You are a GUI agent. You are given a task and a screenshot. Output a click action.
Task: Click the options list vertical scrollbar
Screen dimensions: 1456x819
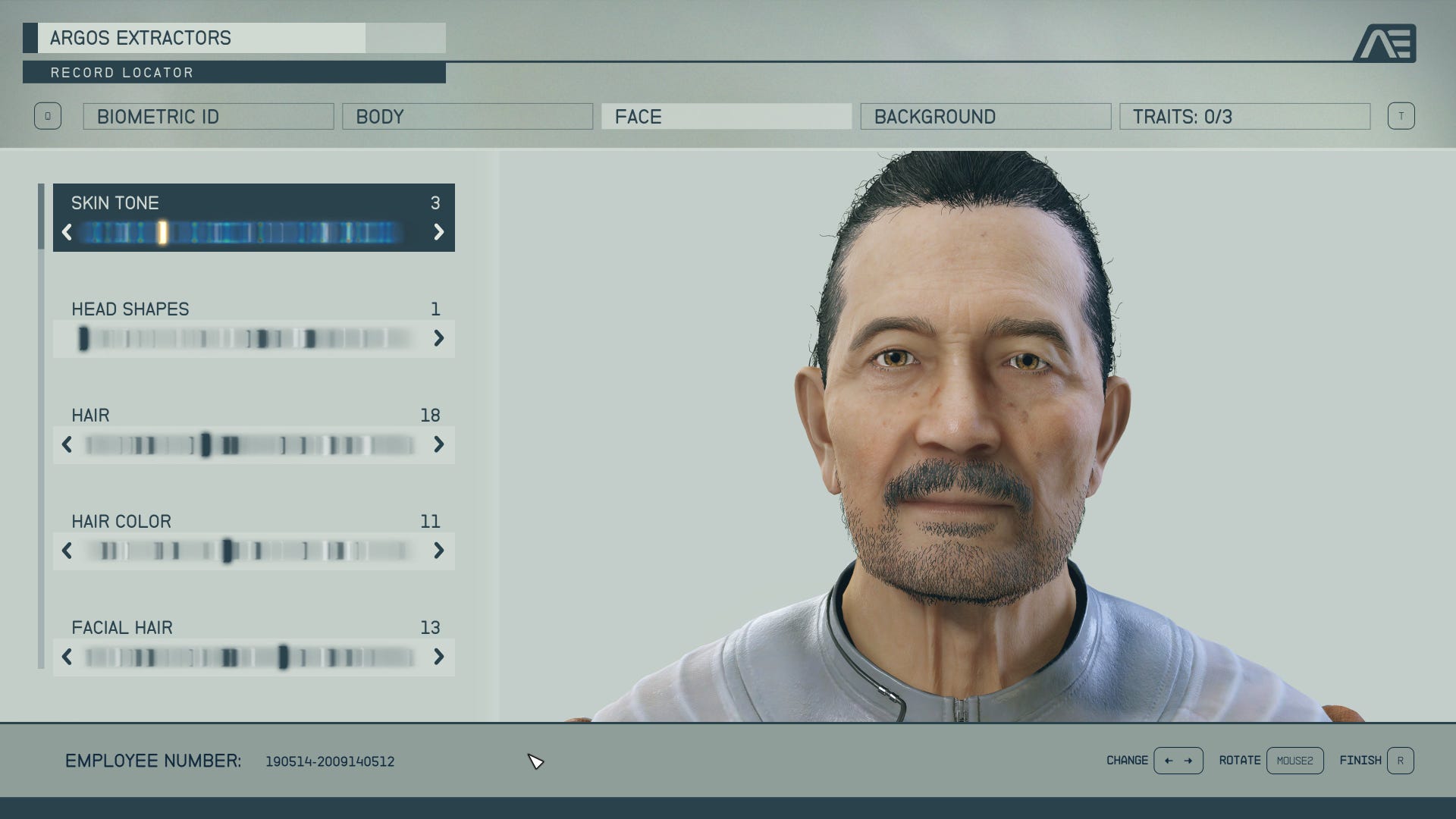[x=41, y=425]
